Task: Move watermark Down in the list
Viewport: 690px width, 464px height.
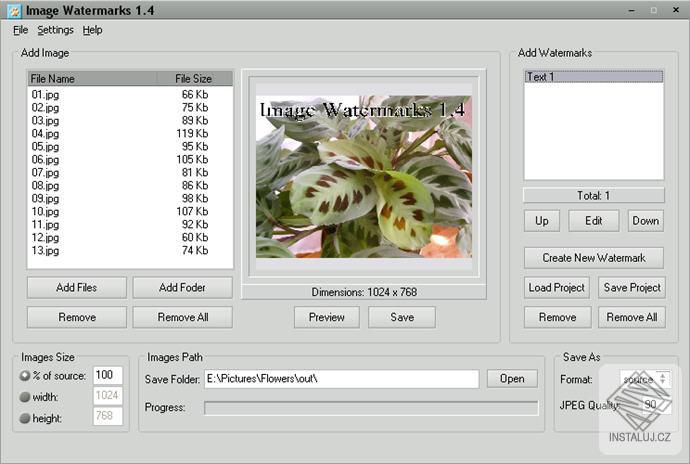Action: tap(646, 221)
